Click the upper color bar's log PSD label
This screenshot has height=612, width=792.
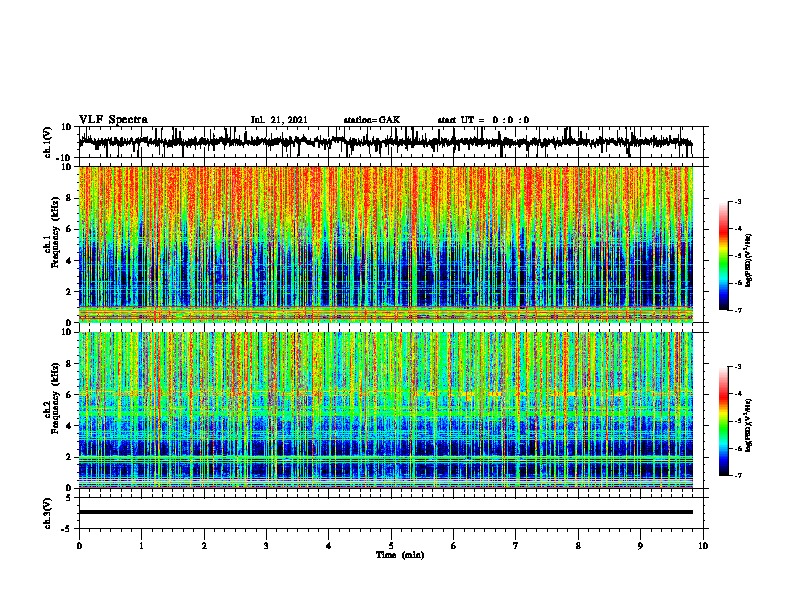(x=749, y=260)
